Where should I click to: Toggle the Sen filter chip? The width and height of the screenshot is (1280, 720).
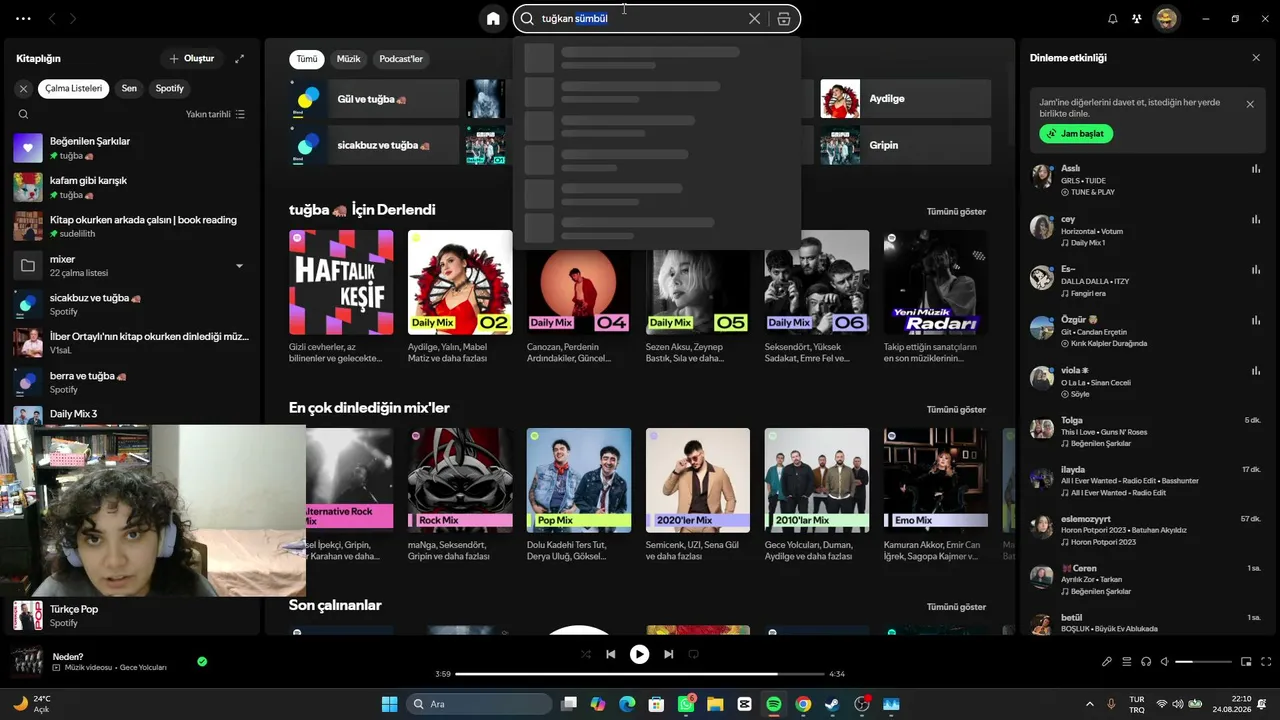(129, 88)
